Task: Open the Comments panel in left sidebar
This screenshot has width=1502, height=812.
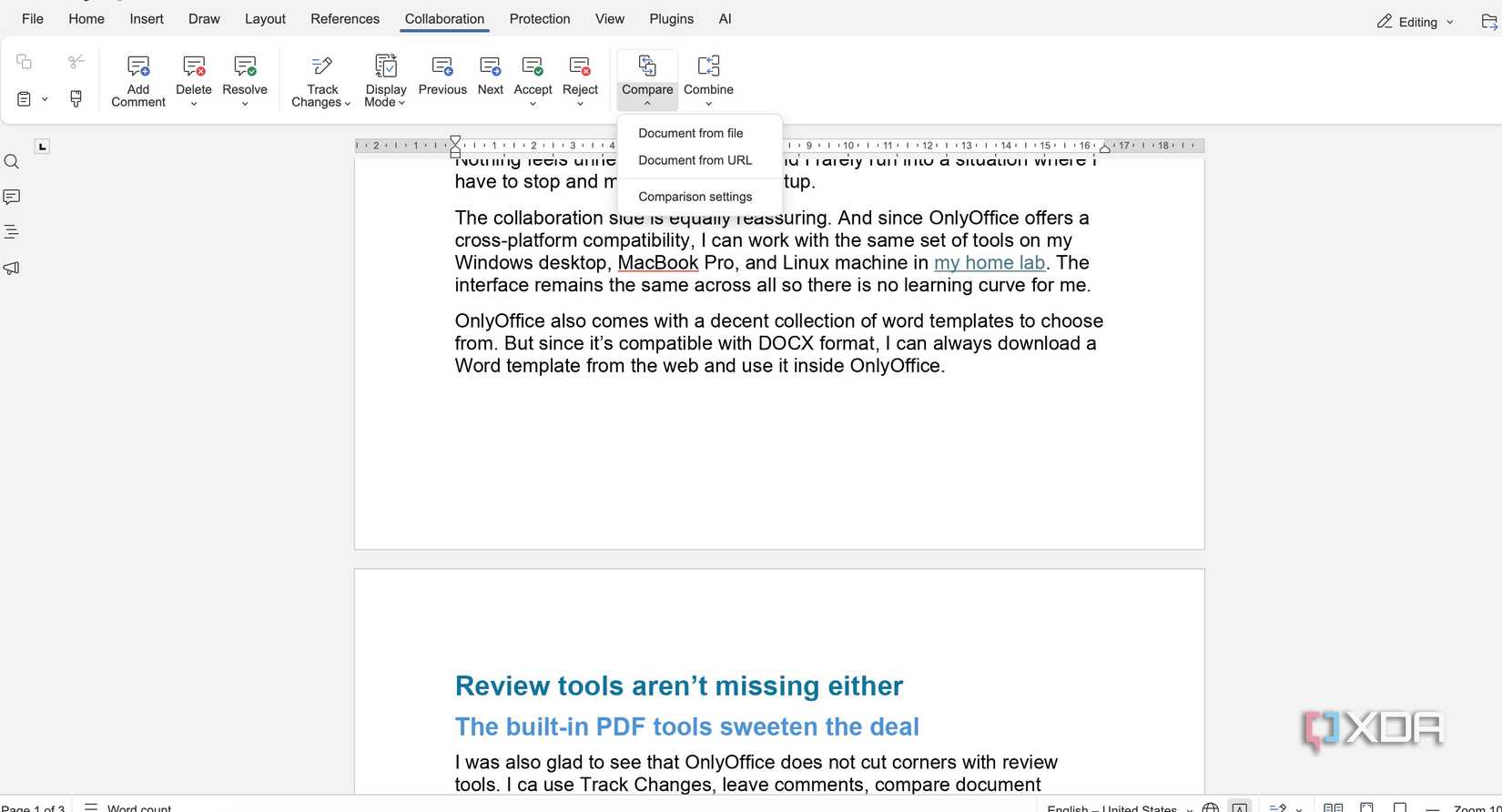Action: click(x=12, y=197)
